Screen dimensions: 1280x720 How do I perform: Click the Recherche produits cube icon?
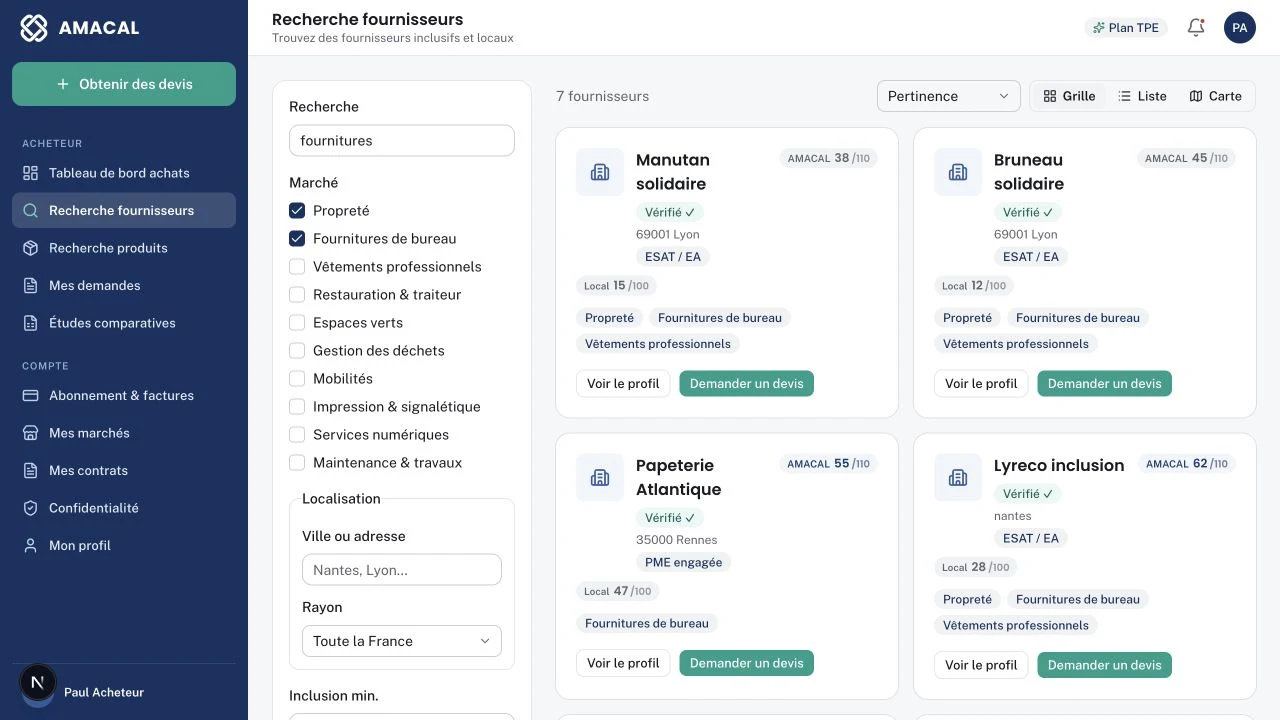point(31,248)
